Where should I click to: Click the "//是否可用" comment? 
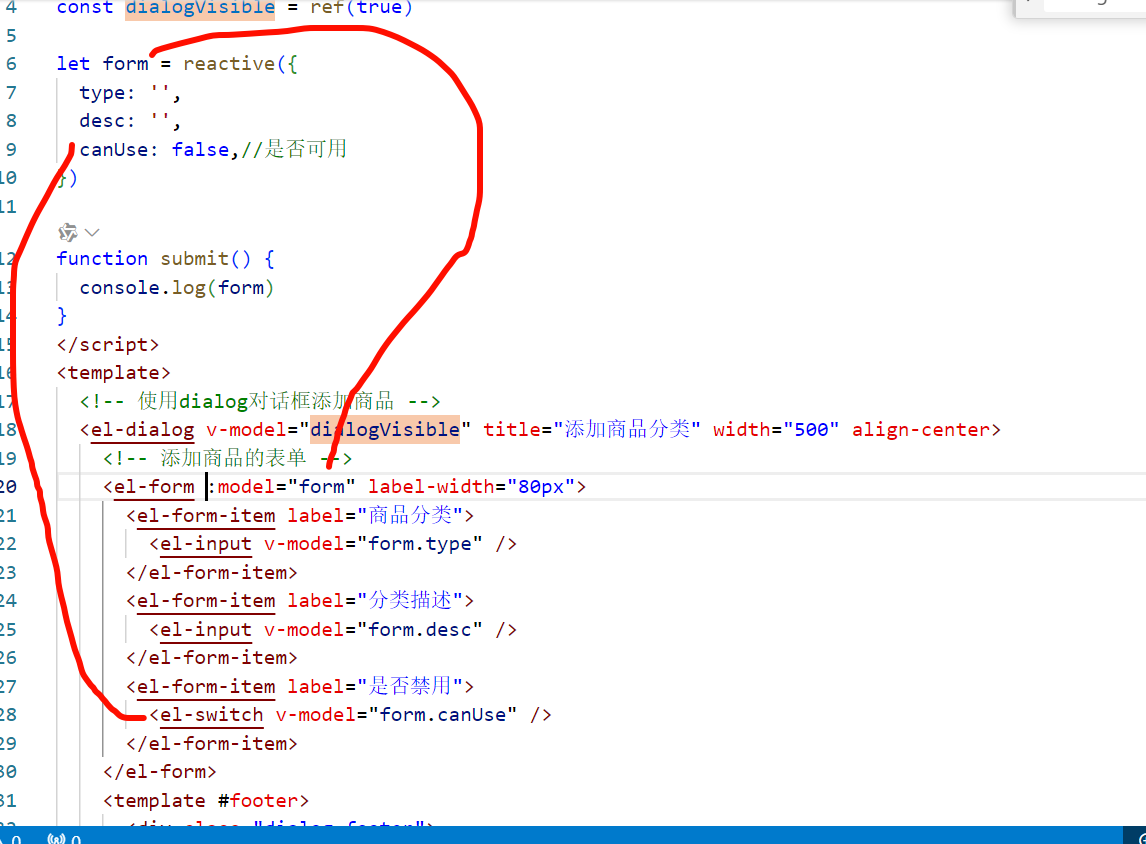tap(294, 149)
